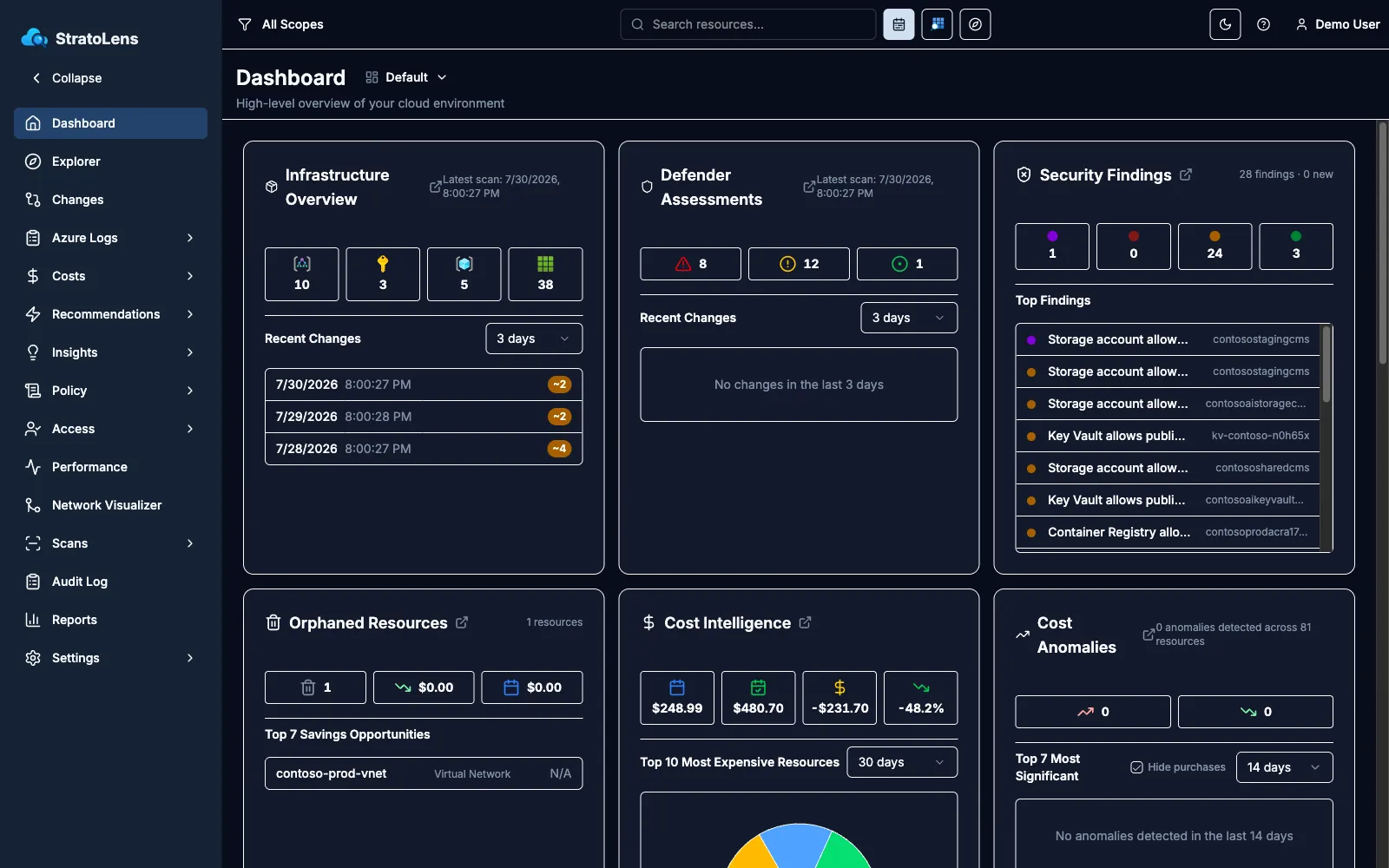Expand Access submenu
The image size is (1389, 868).
tap(110, 429)
